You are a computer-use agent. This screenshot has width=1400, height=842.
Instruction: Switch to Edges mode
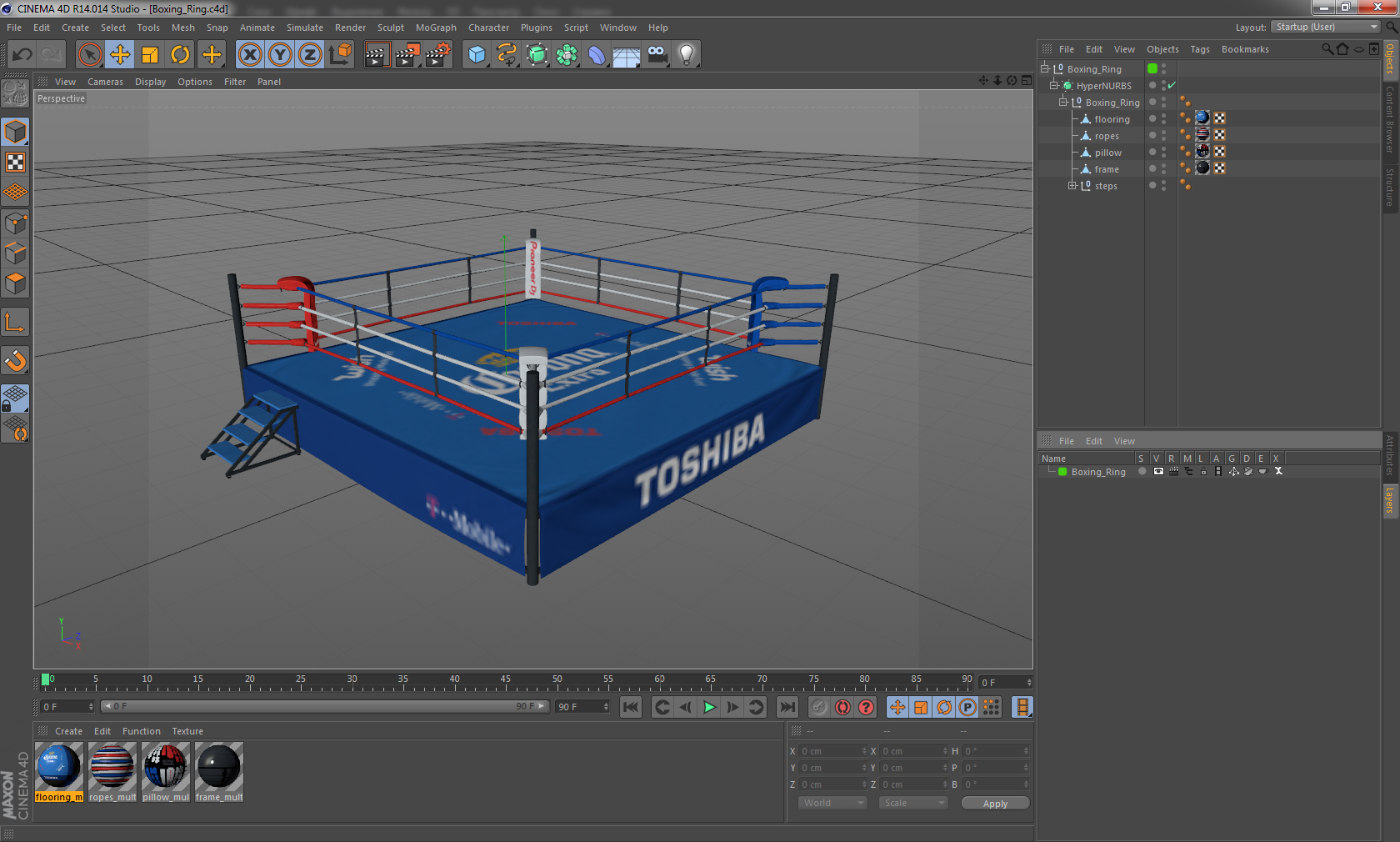[x=15, y=253]
